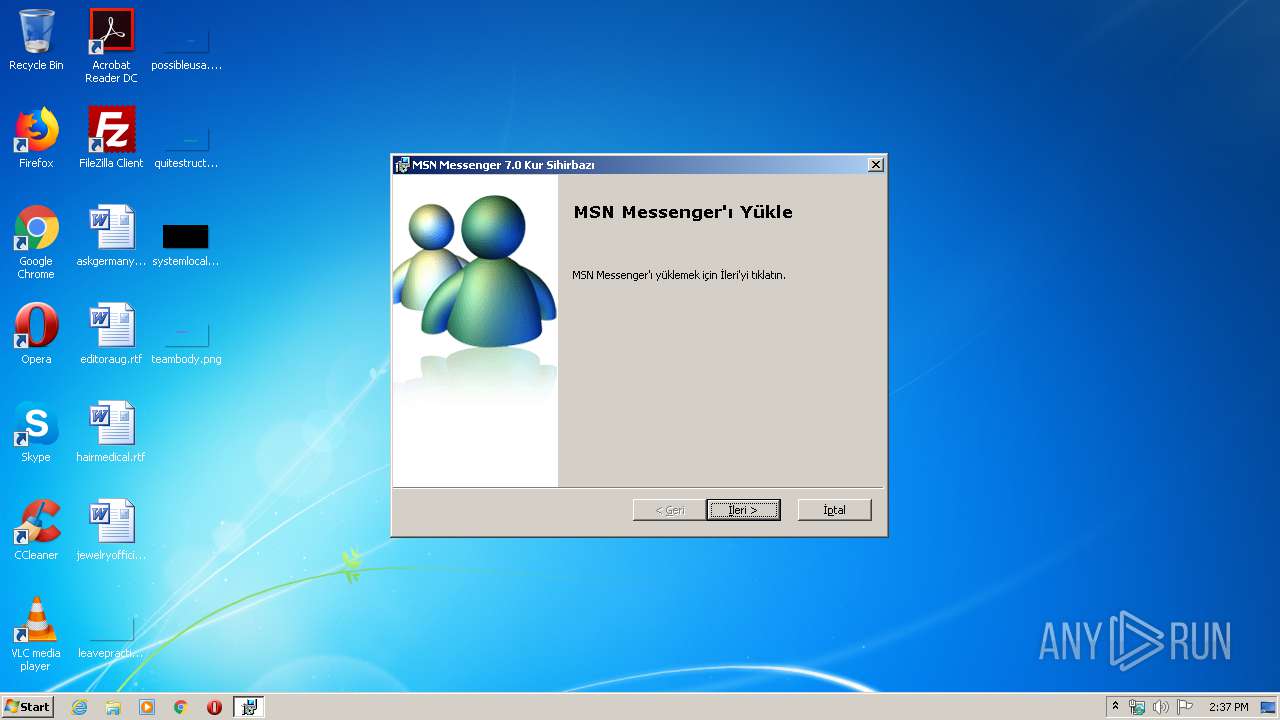Click the 2:37 PM clock
This screenshot has width=1280, height=720.
(x=1228, y=707)
